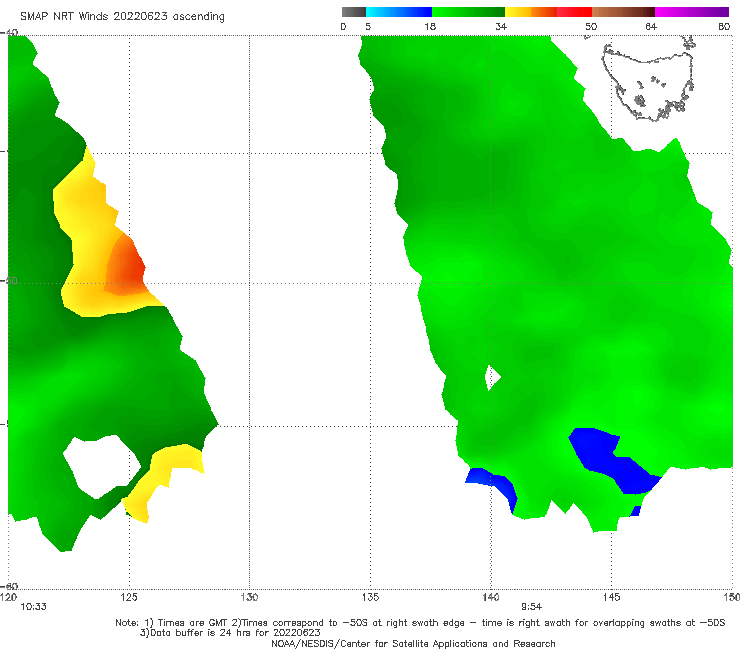Screen dimensions: 740x650
Task: Click the latitude label "-60"
Action: (10, 586)
